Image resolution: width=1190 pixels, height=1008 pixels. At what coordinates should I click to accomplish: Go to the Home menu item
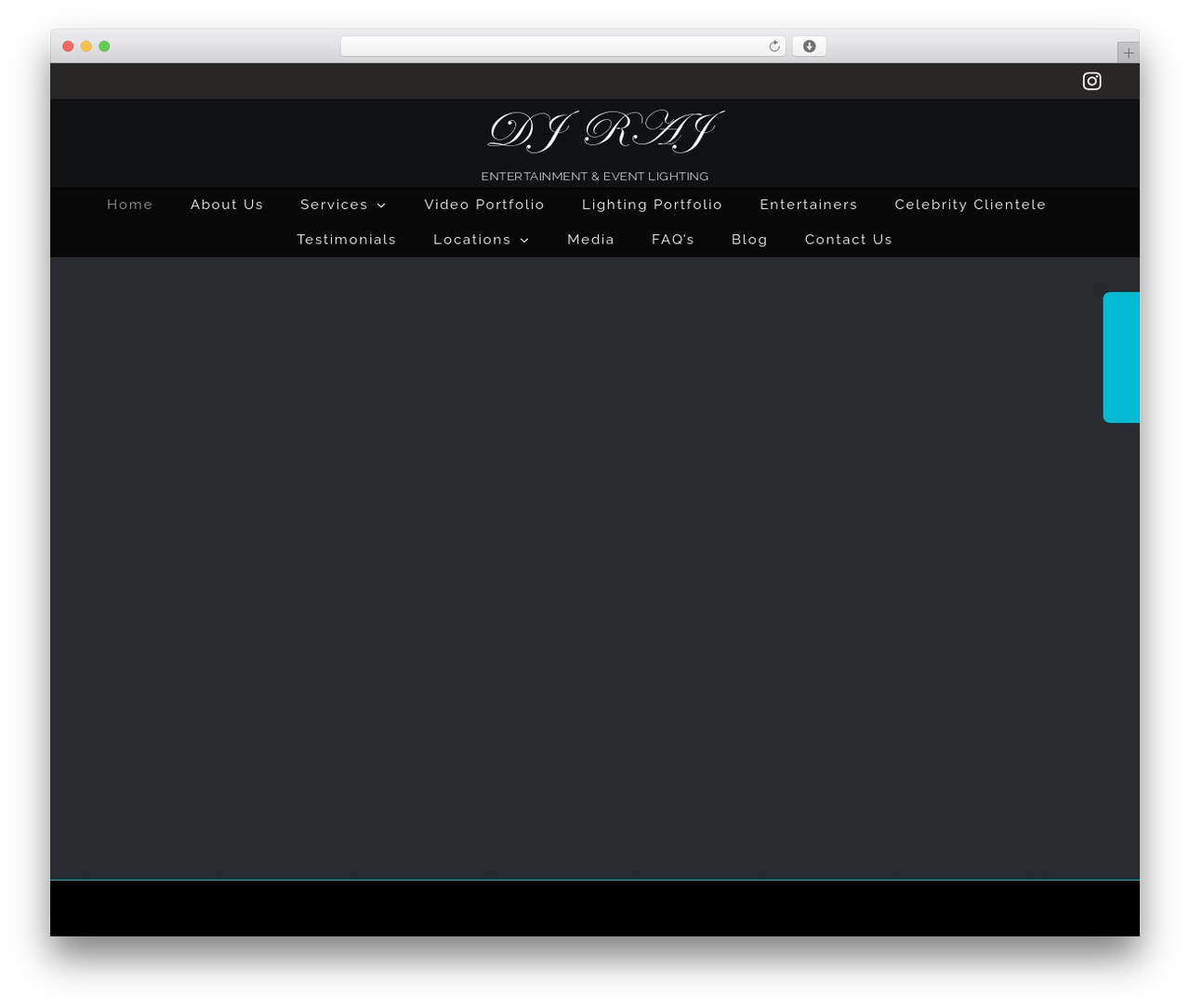coord(130,205)
